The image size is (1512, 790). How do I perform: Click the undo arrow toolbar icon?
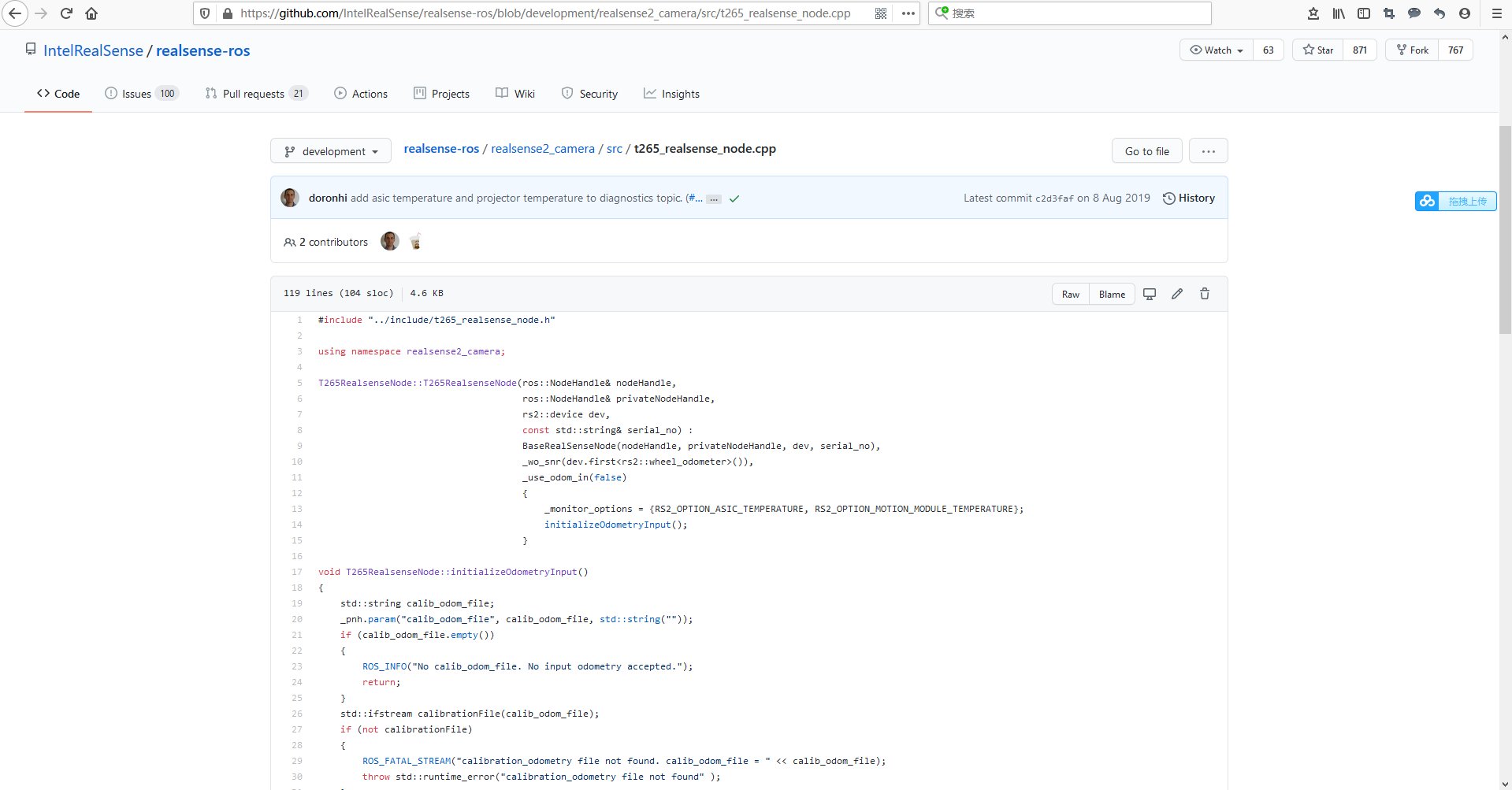(1440, 13)
